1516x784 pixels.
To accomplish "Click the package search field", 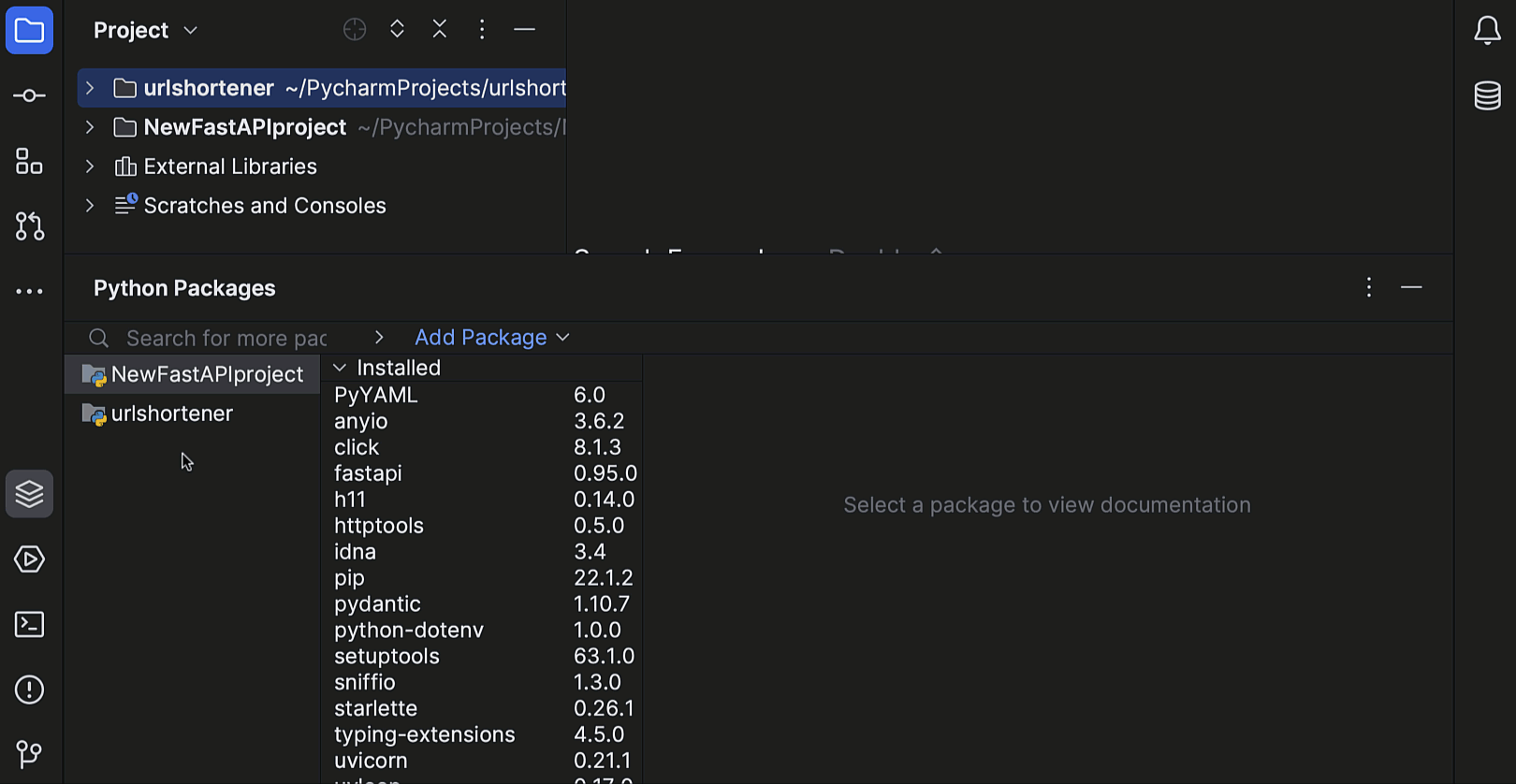I will tap(226, 338).
